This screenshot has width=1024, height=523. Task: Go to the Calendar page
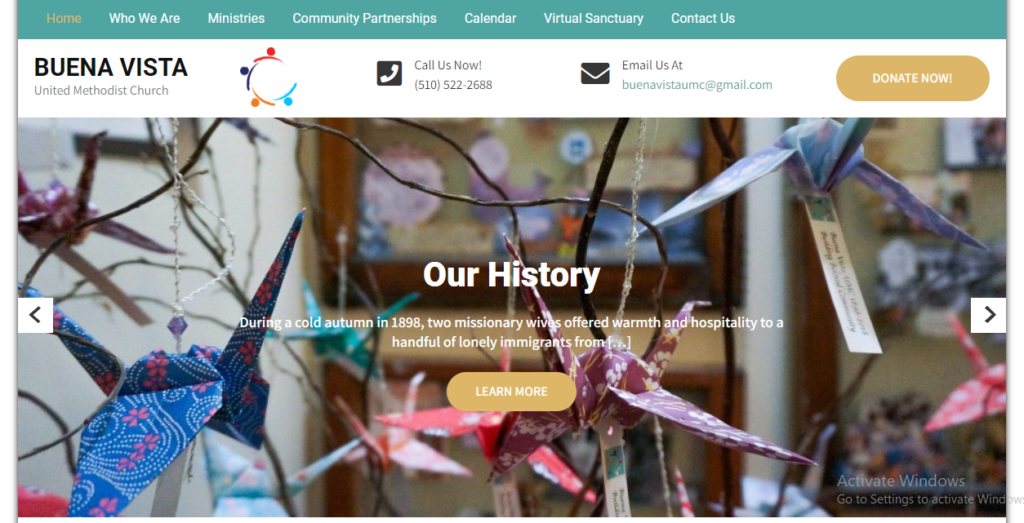pos(490,19)
